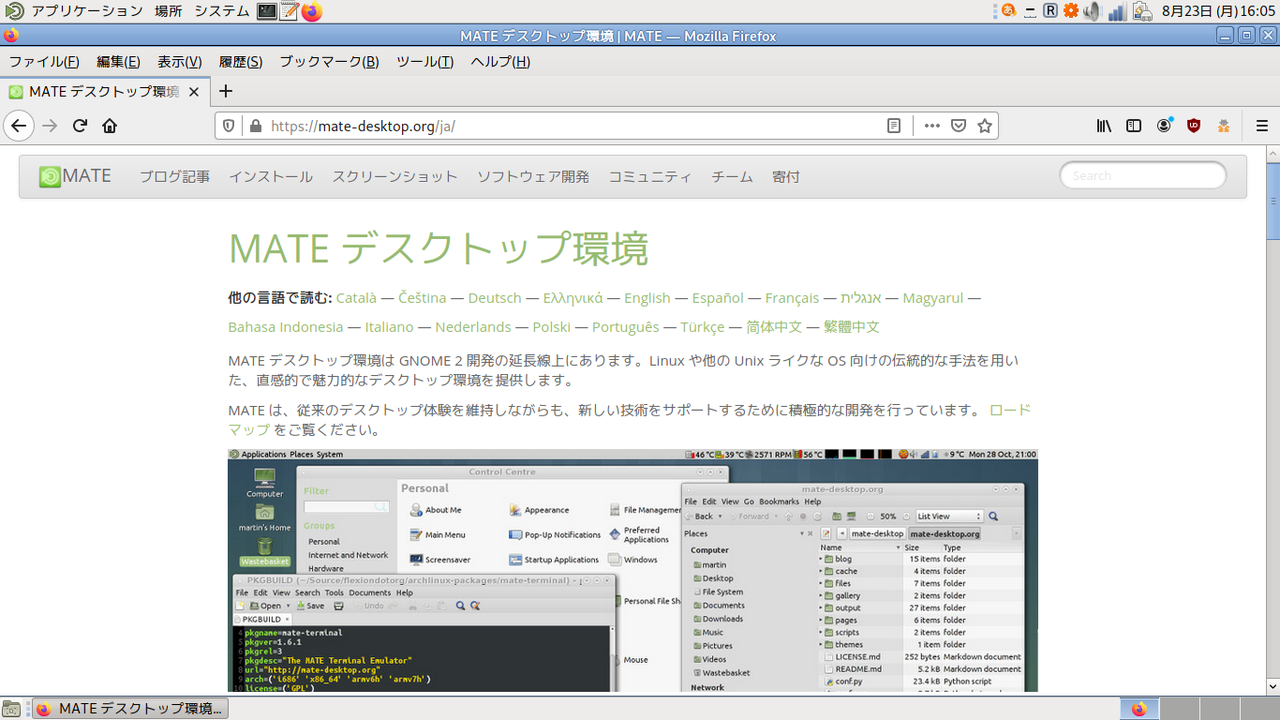Launch text editor from top panel

pyautogui.click(x=289, y=11)
